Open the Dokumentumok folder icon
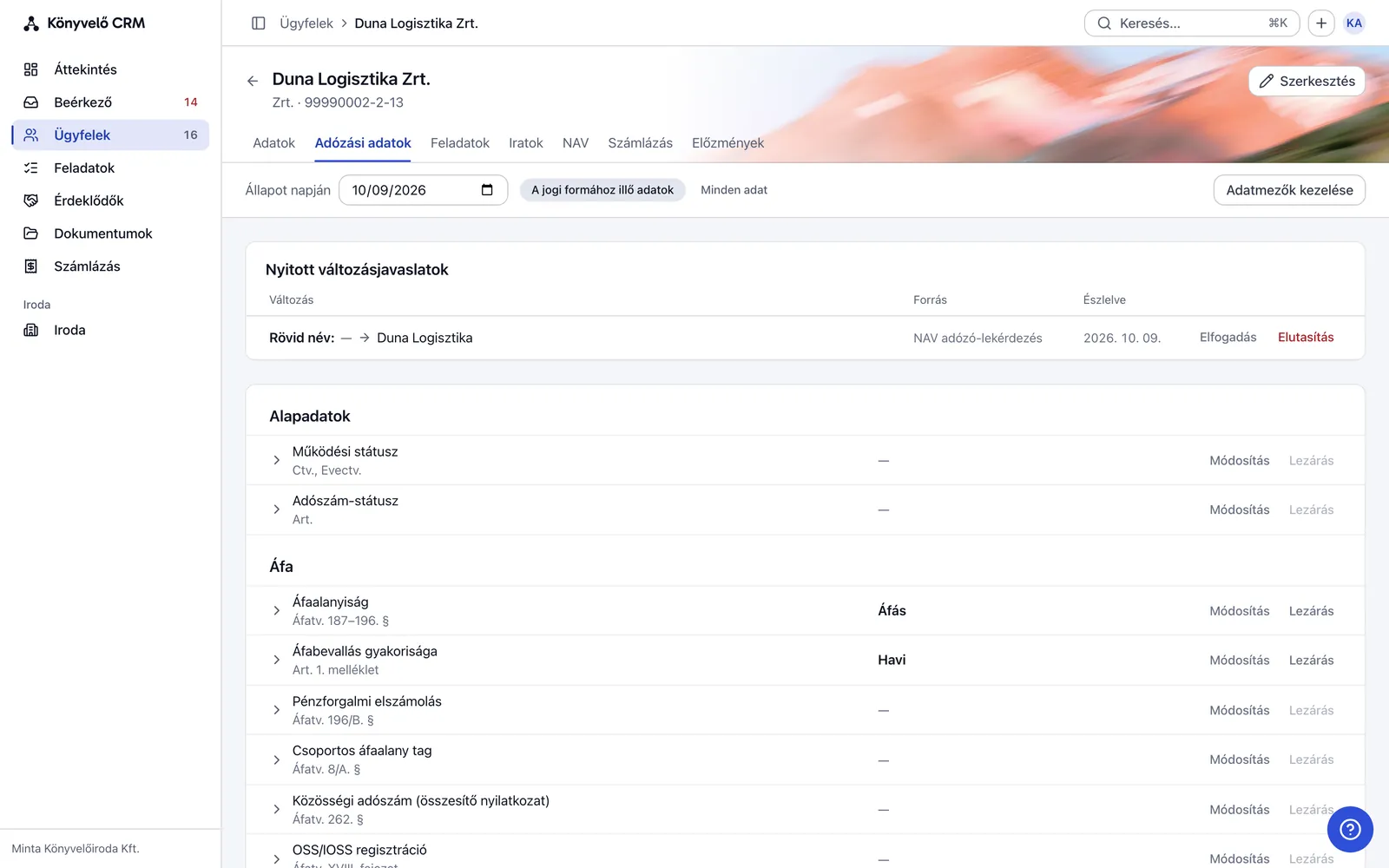This screenshot has width=1389, height=868. coord(31,233)
